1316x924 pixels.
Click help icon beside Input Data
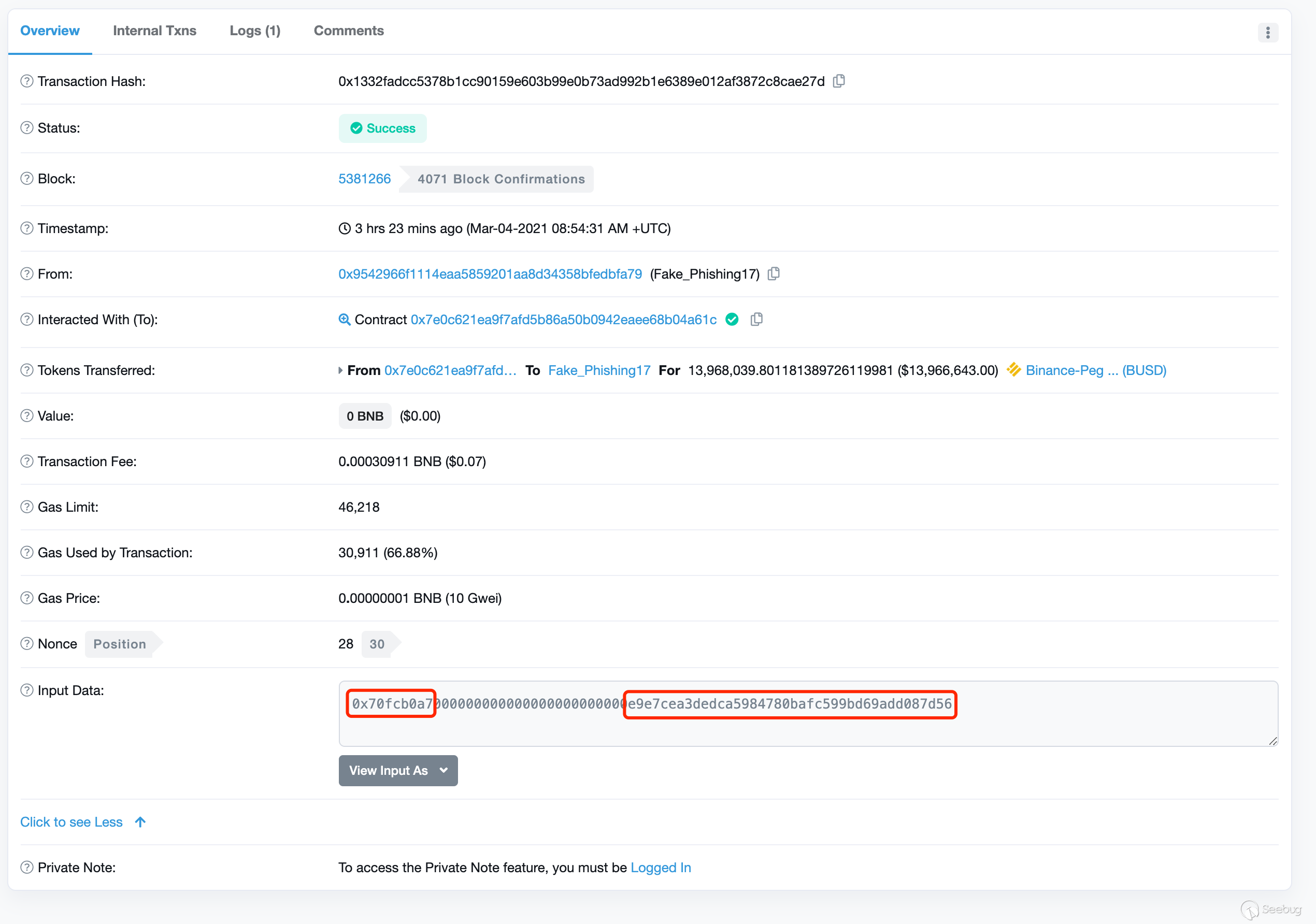(x=27, y=690)
